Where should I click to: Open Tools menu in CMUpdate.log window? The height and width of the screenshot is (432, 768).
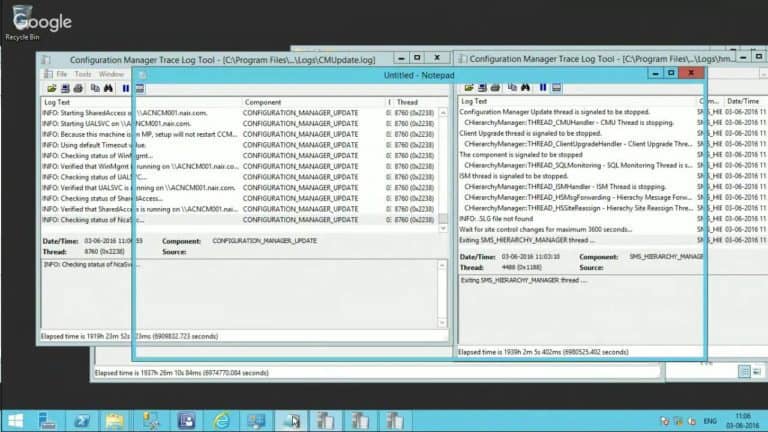click(83, 74)
